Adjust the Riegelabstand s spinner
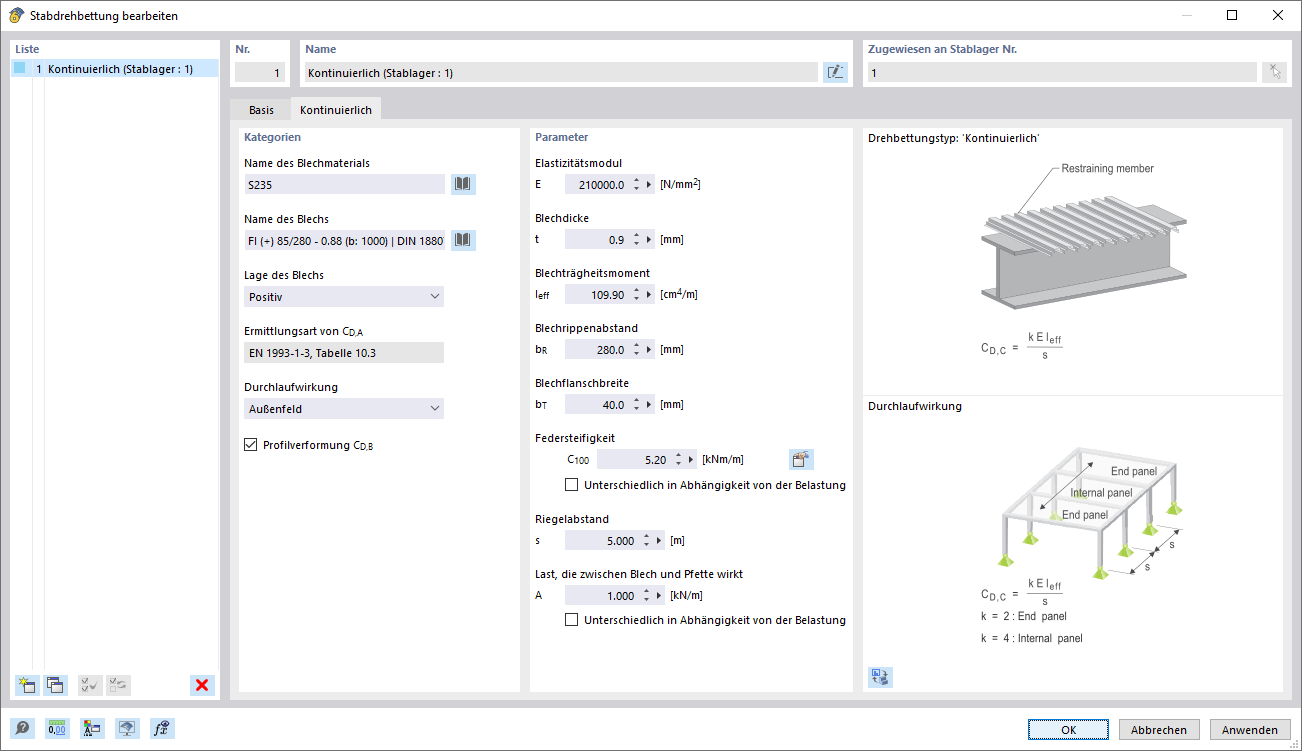 pos(646,540)
